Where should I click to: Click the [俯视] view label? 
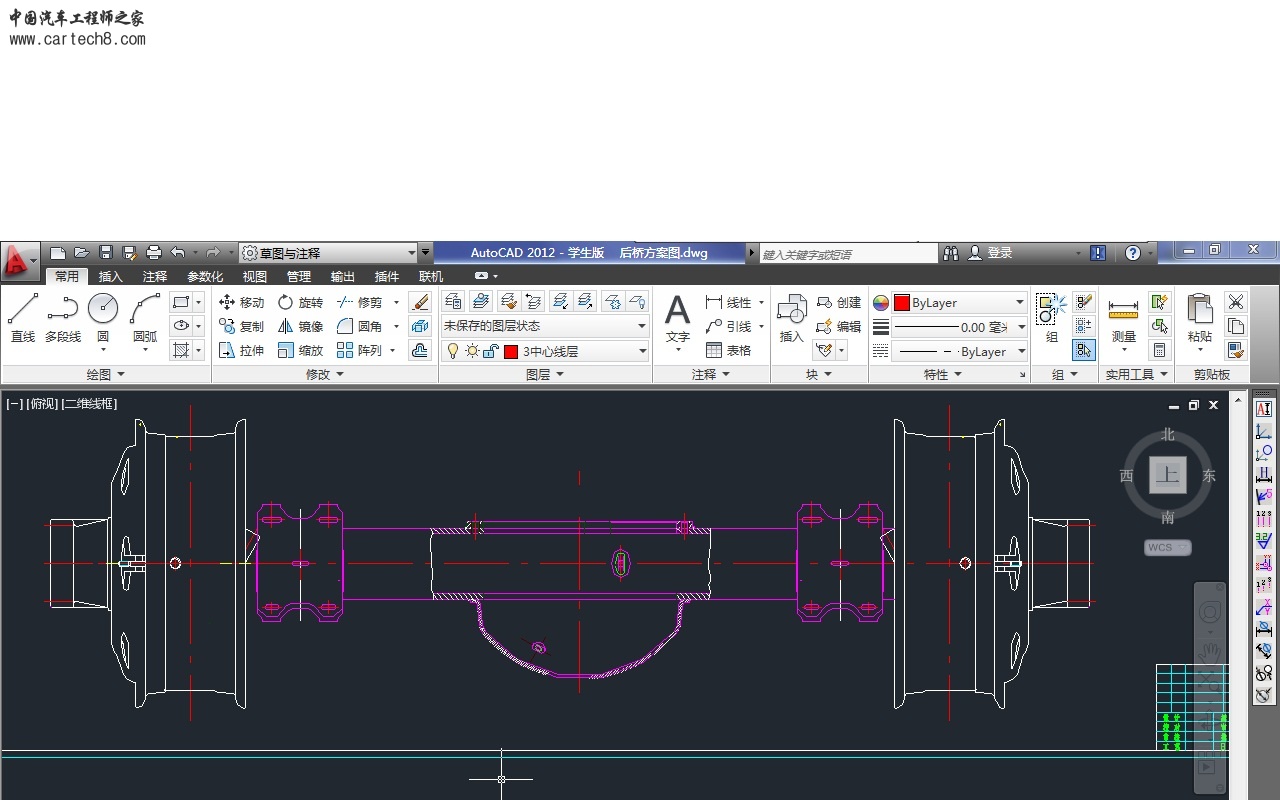(x=43, y=404)
